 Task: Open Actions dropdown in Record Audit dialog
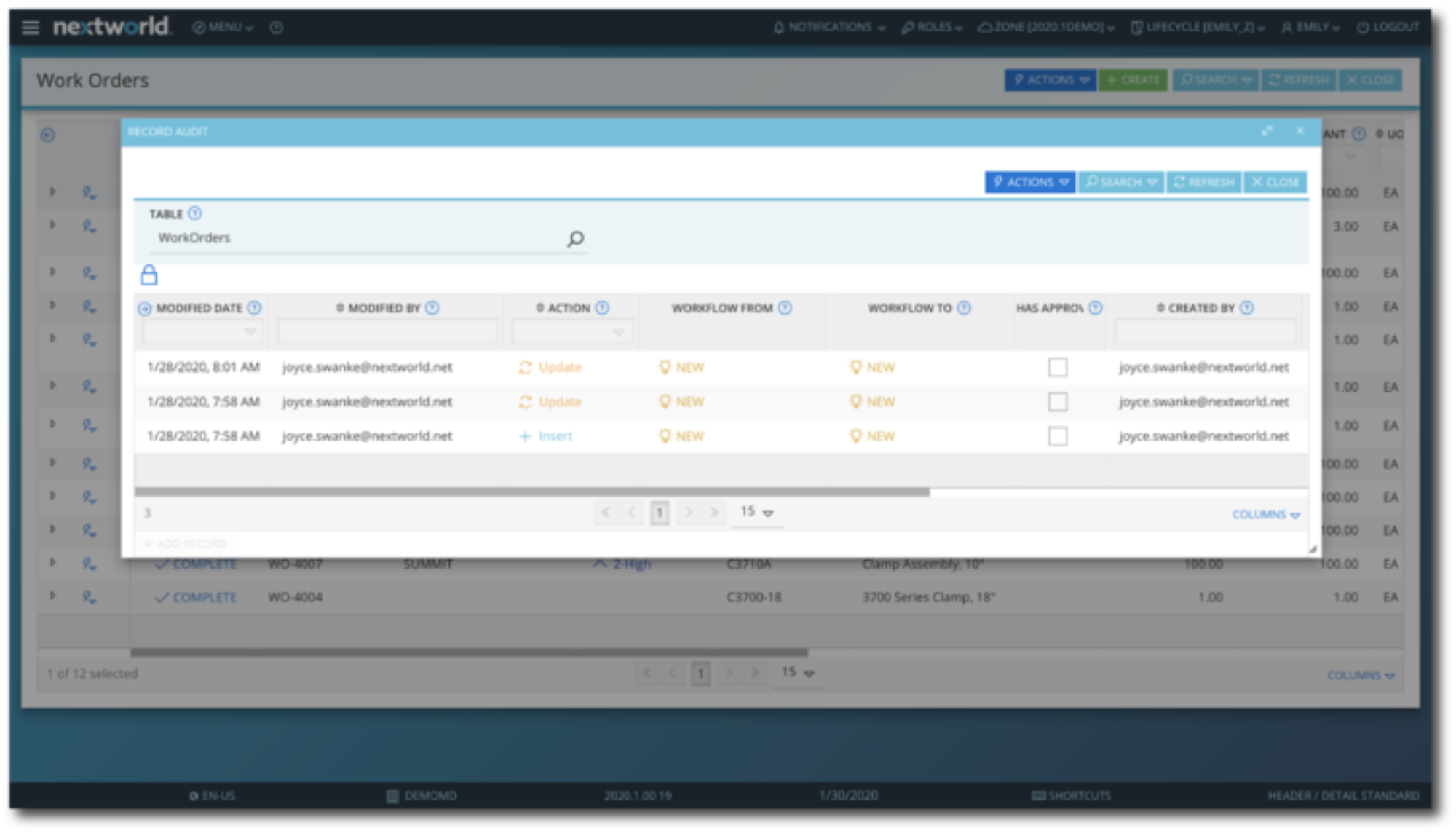click(1030, 182)
